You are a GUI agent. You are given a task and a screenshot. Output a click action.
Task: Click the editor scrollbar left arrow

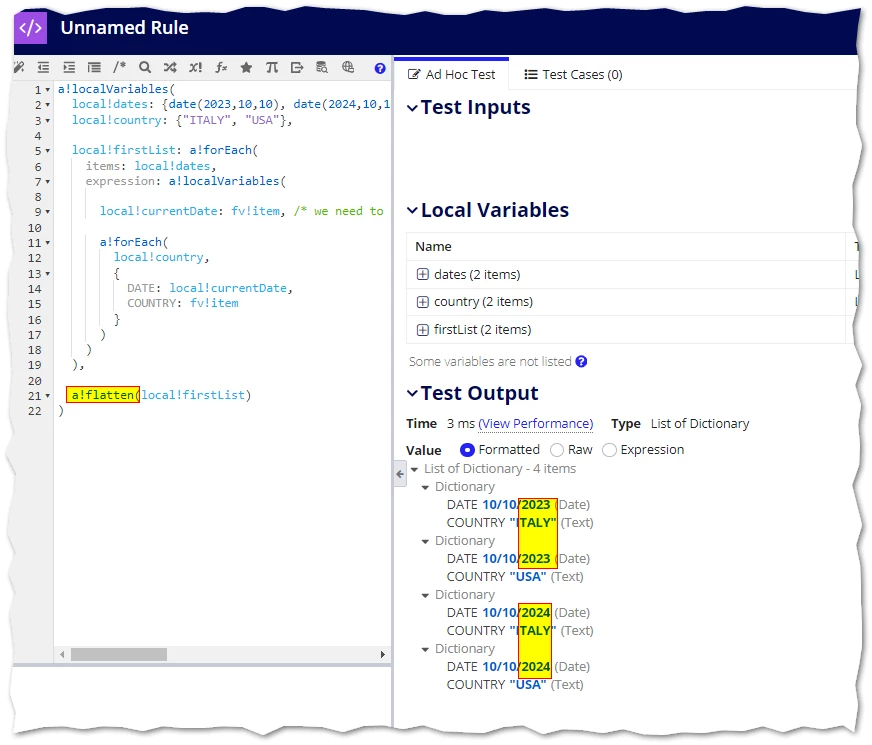click(x=62, y=654)
